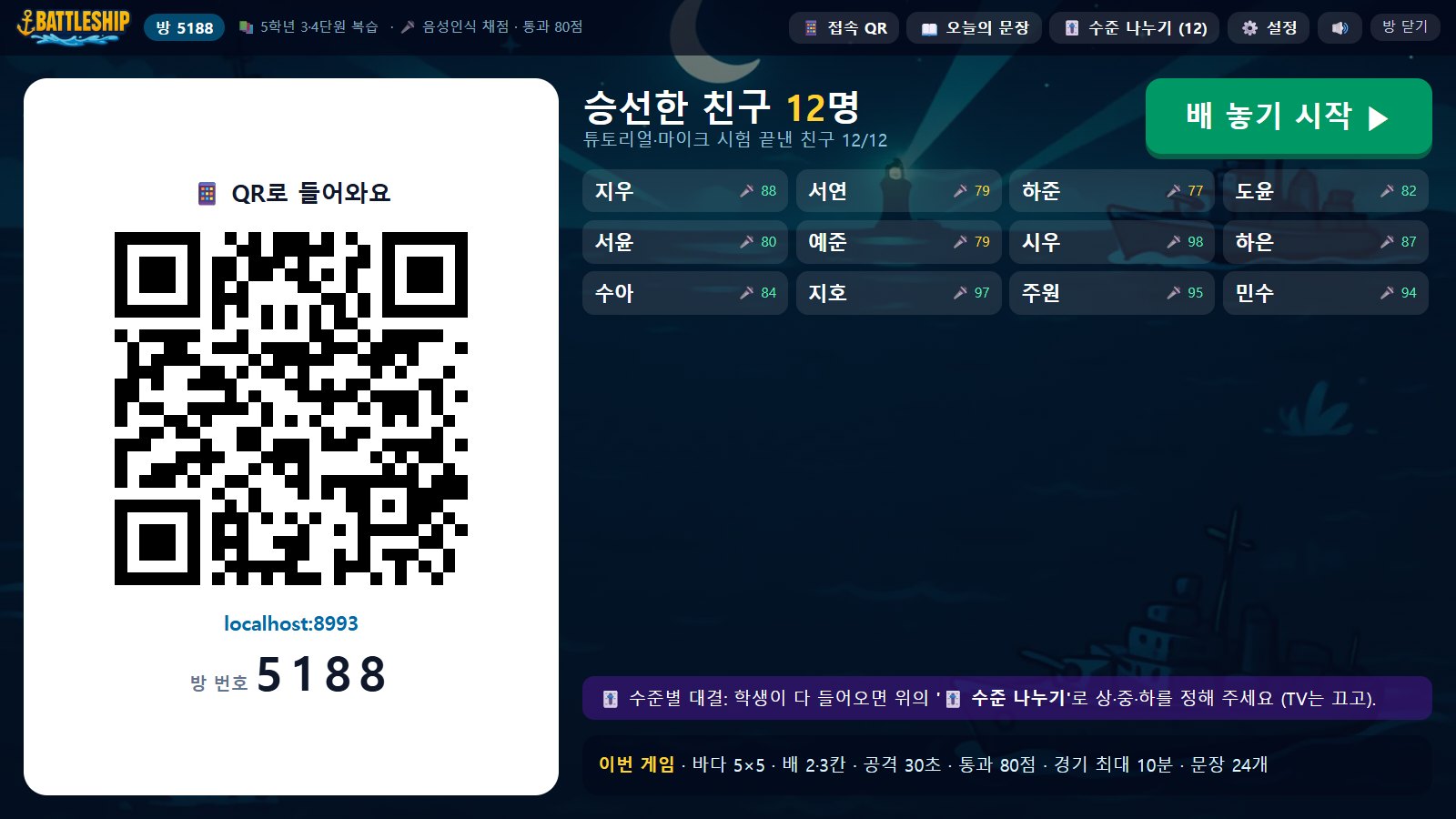
Task: Open the localhost:8993 link
Action: [x=291, y=623]
